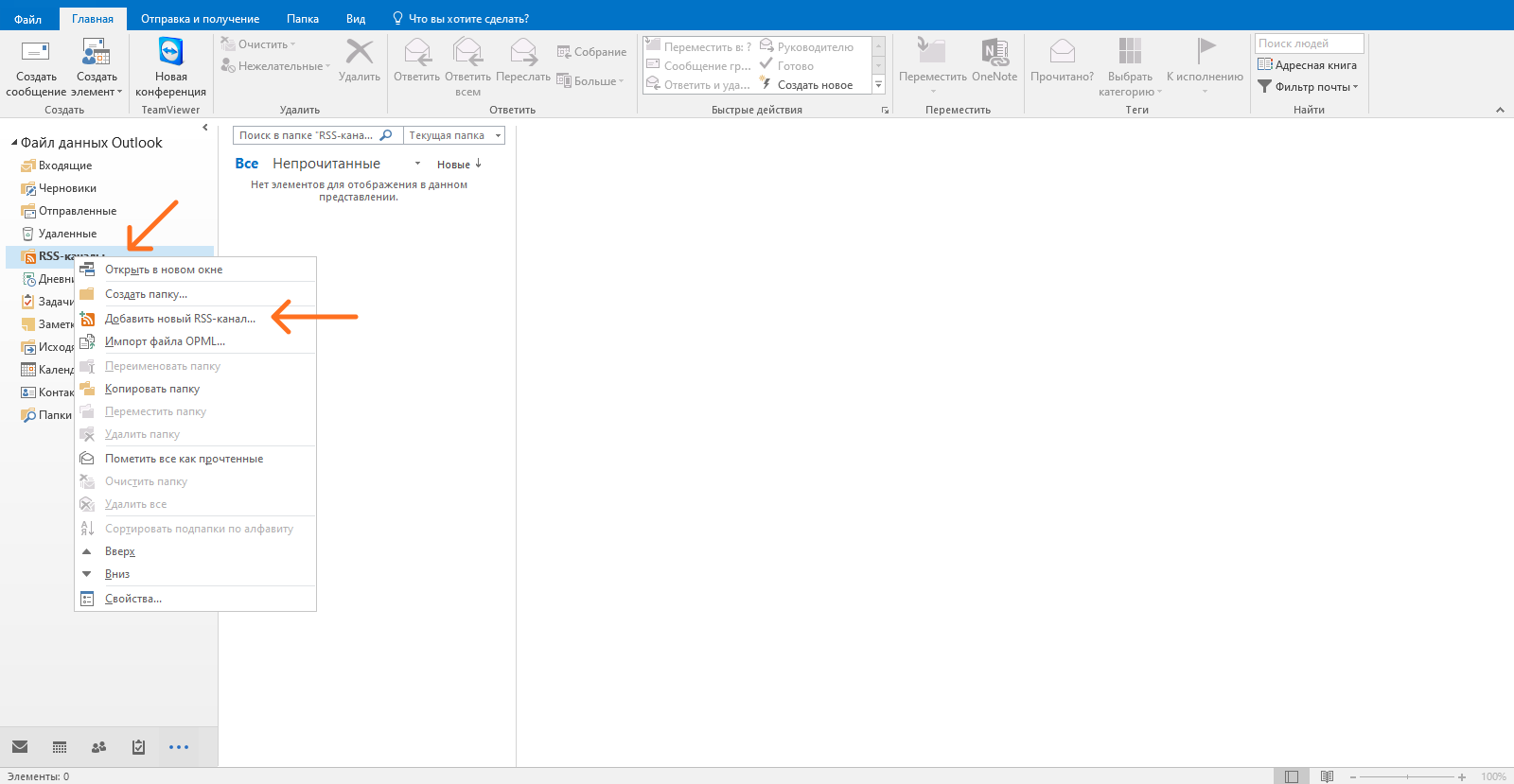1514x784 pixels.
Task: Click the zoom slider in status bar
Action: [x=1407, y=776]
